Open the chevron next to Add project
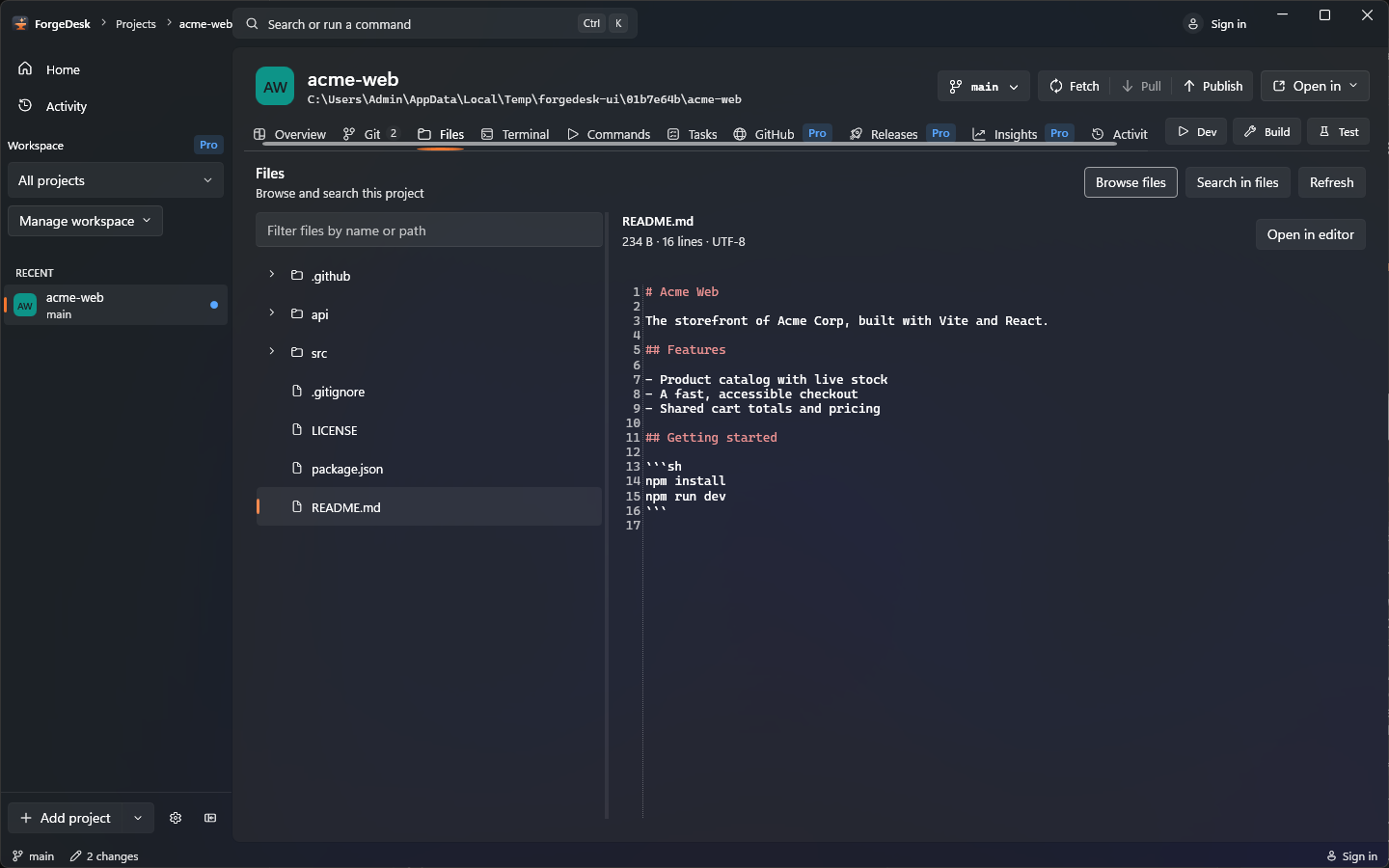Viewport: 1389px width, 868px height. [138, 818]
